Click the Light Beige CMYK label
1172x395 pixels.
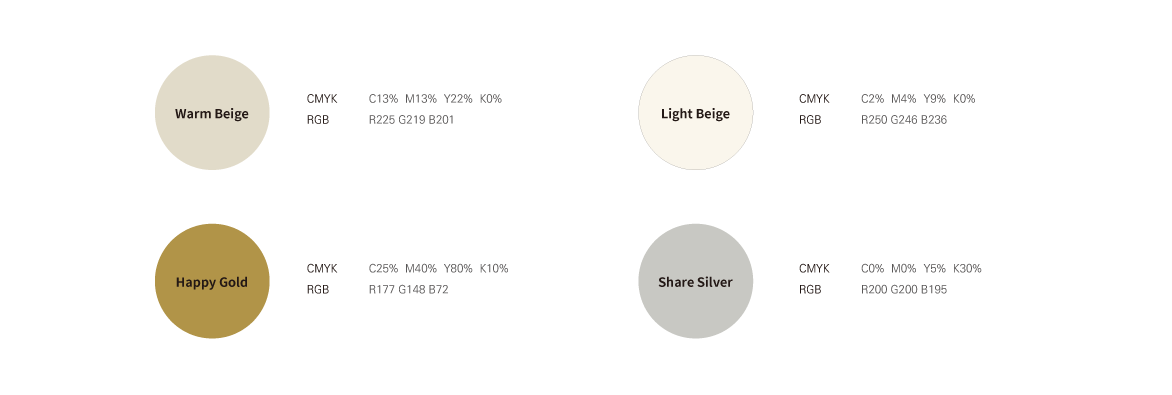point(815,99)
